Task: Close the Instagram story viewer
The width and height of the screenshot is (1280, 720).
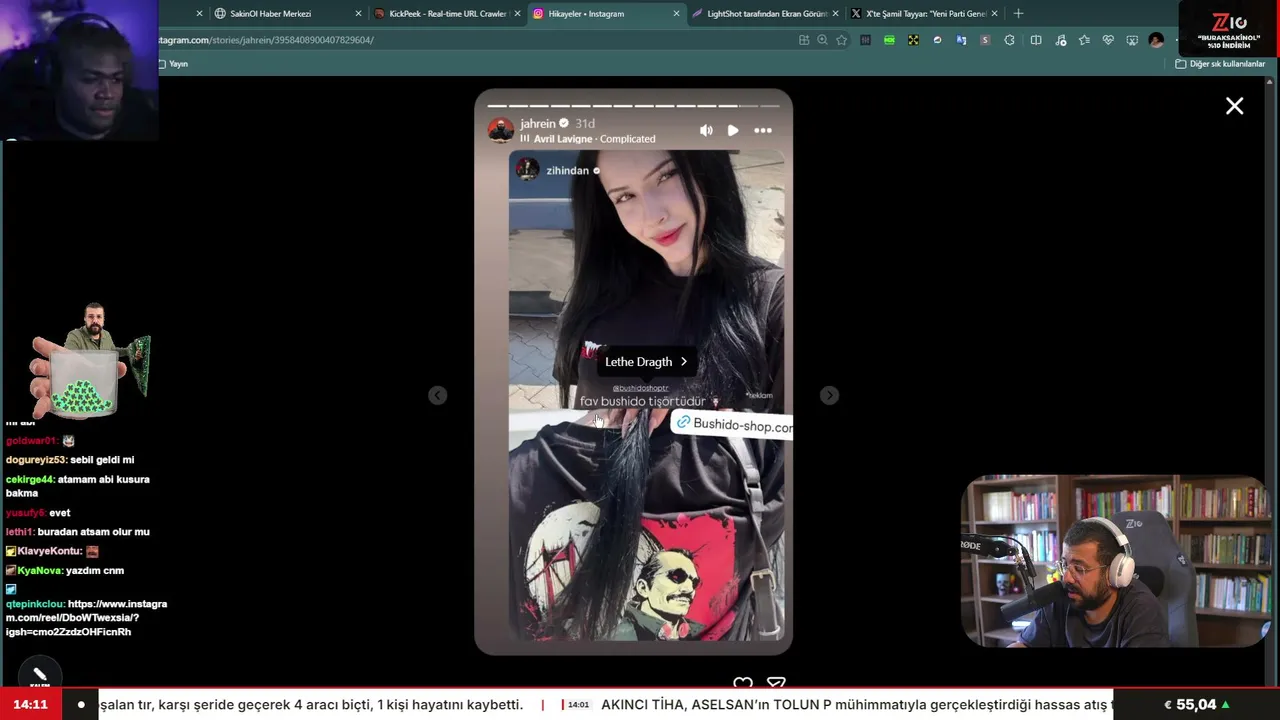Action: click(1235, 106)
